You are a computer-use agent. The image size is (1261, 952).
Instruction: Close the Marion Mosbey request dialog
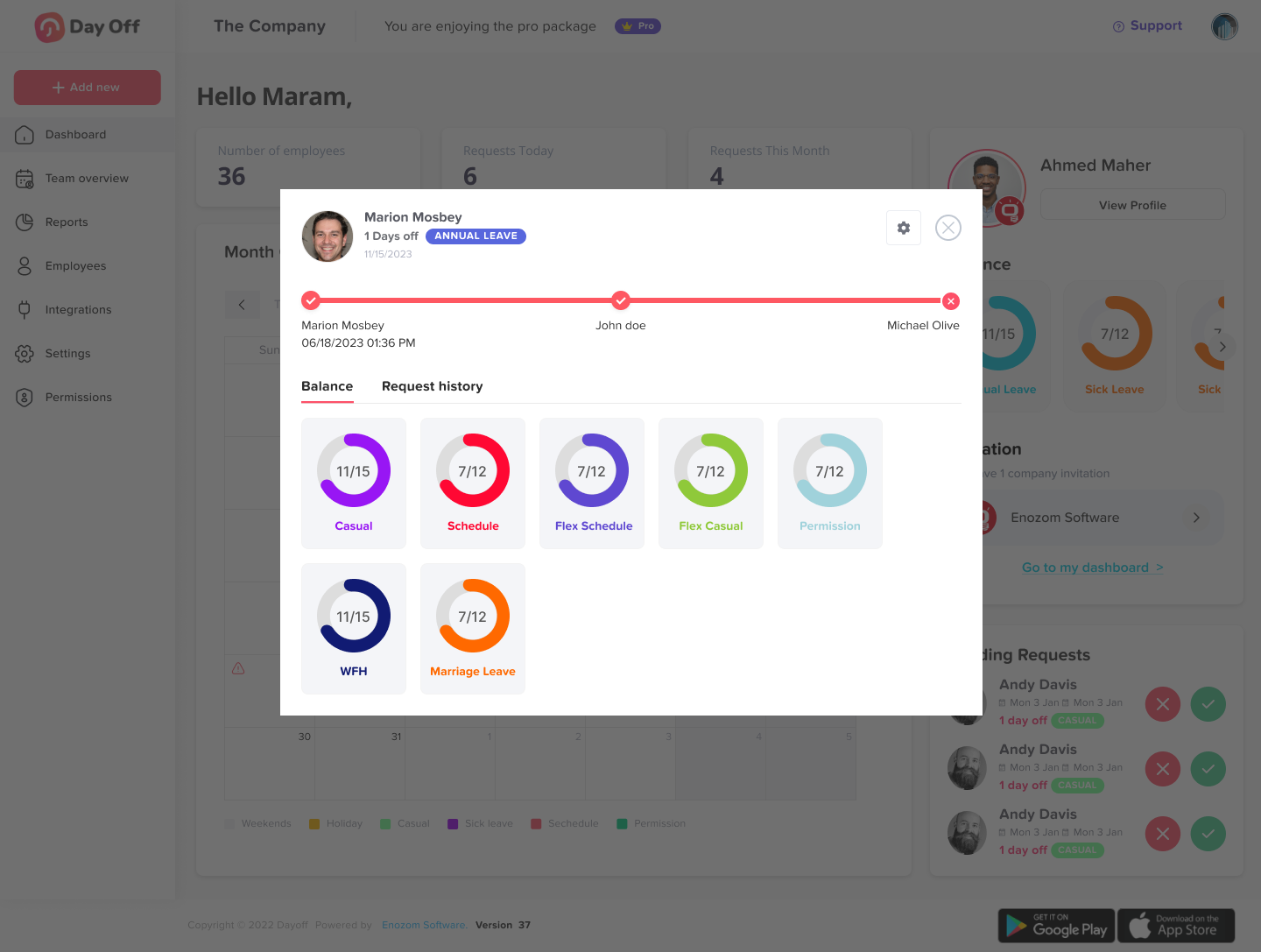pos(948,228)
